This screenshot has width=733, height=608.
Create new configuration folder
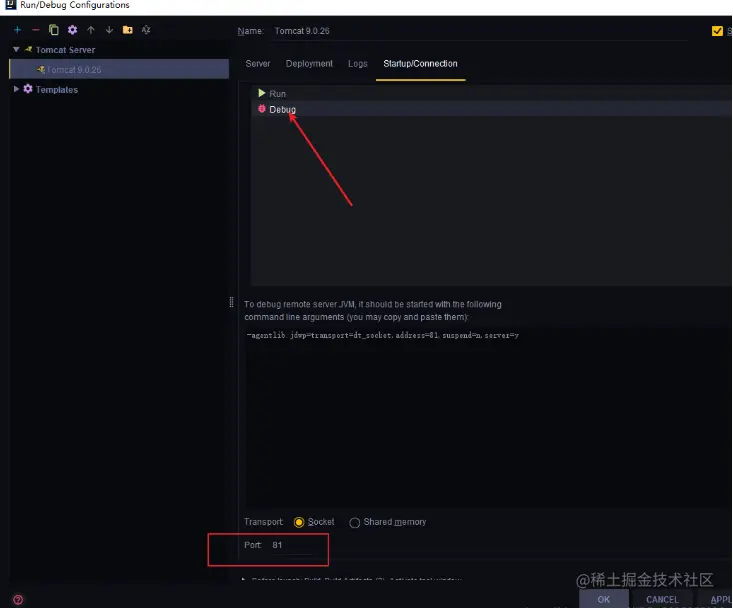[128, 30]
